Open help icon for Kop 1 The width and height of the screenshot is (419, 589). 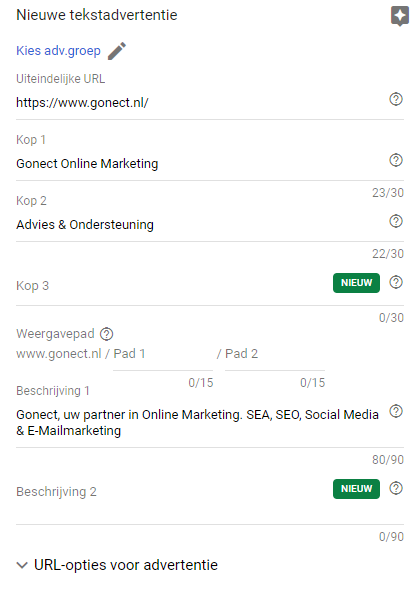[396, 160]
